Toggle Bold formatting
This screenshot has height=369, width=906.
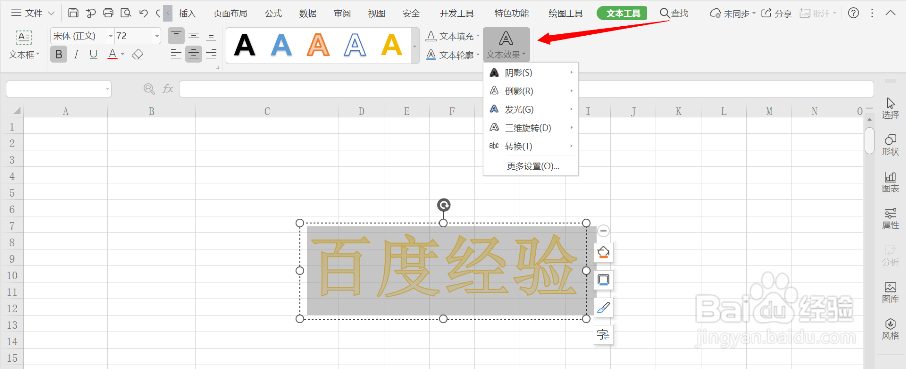click(58, 54)
